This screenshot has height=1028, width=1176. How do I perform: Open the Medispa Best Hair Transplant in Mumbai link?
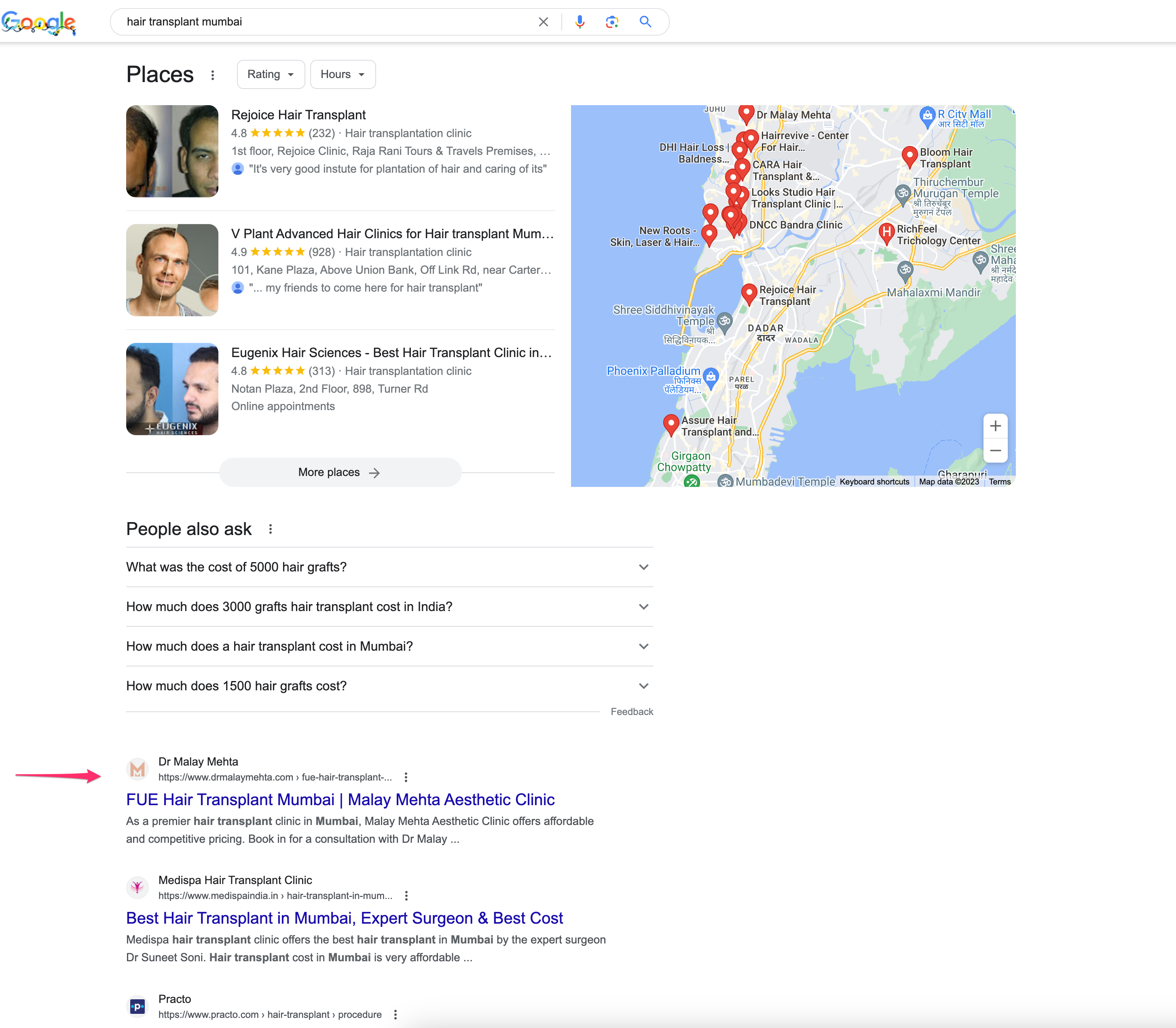pos(344,918)
